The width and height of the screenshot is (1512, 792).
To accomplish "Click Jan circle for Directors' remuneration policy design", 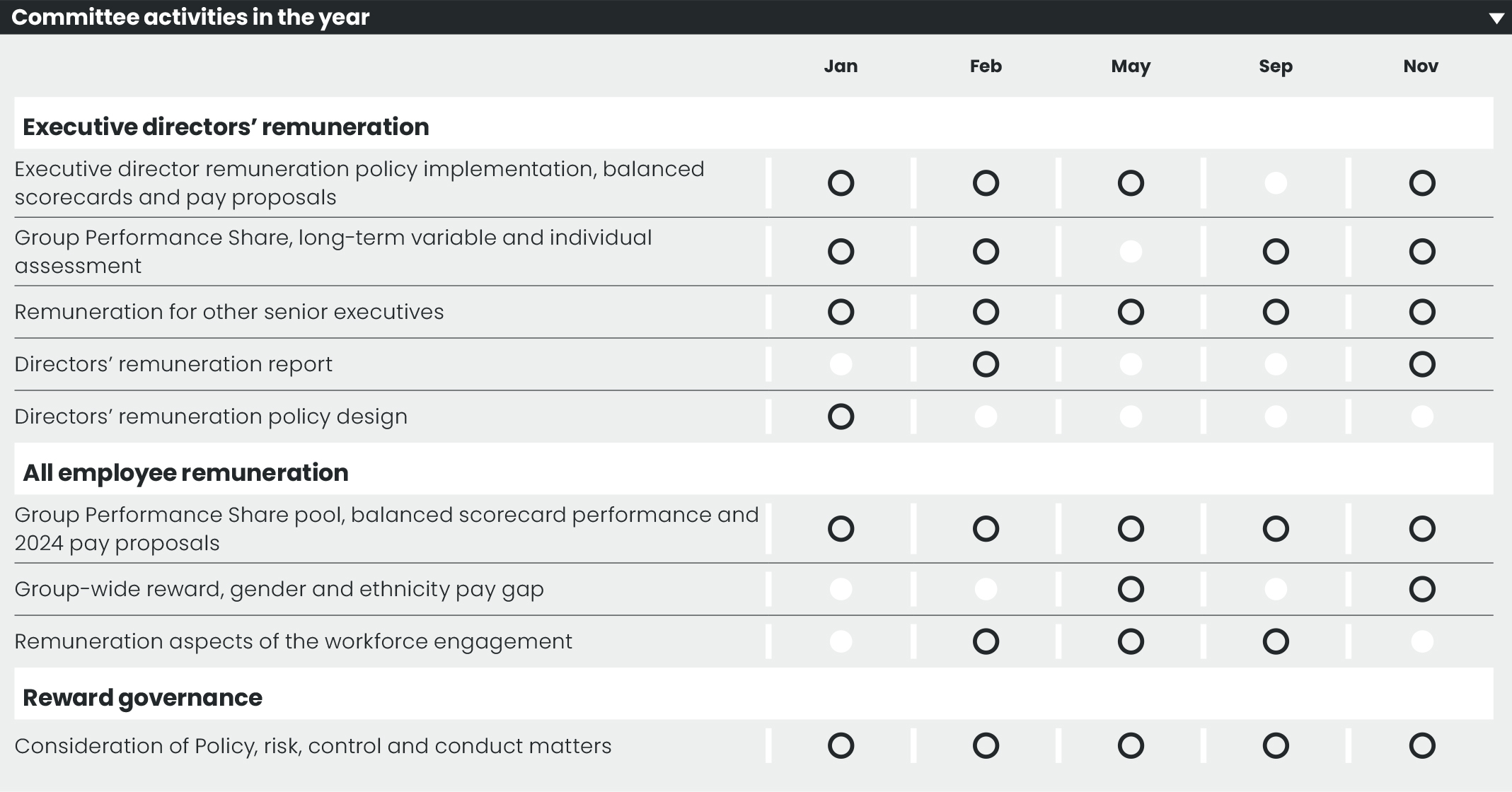I will [x=841, y=417].
